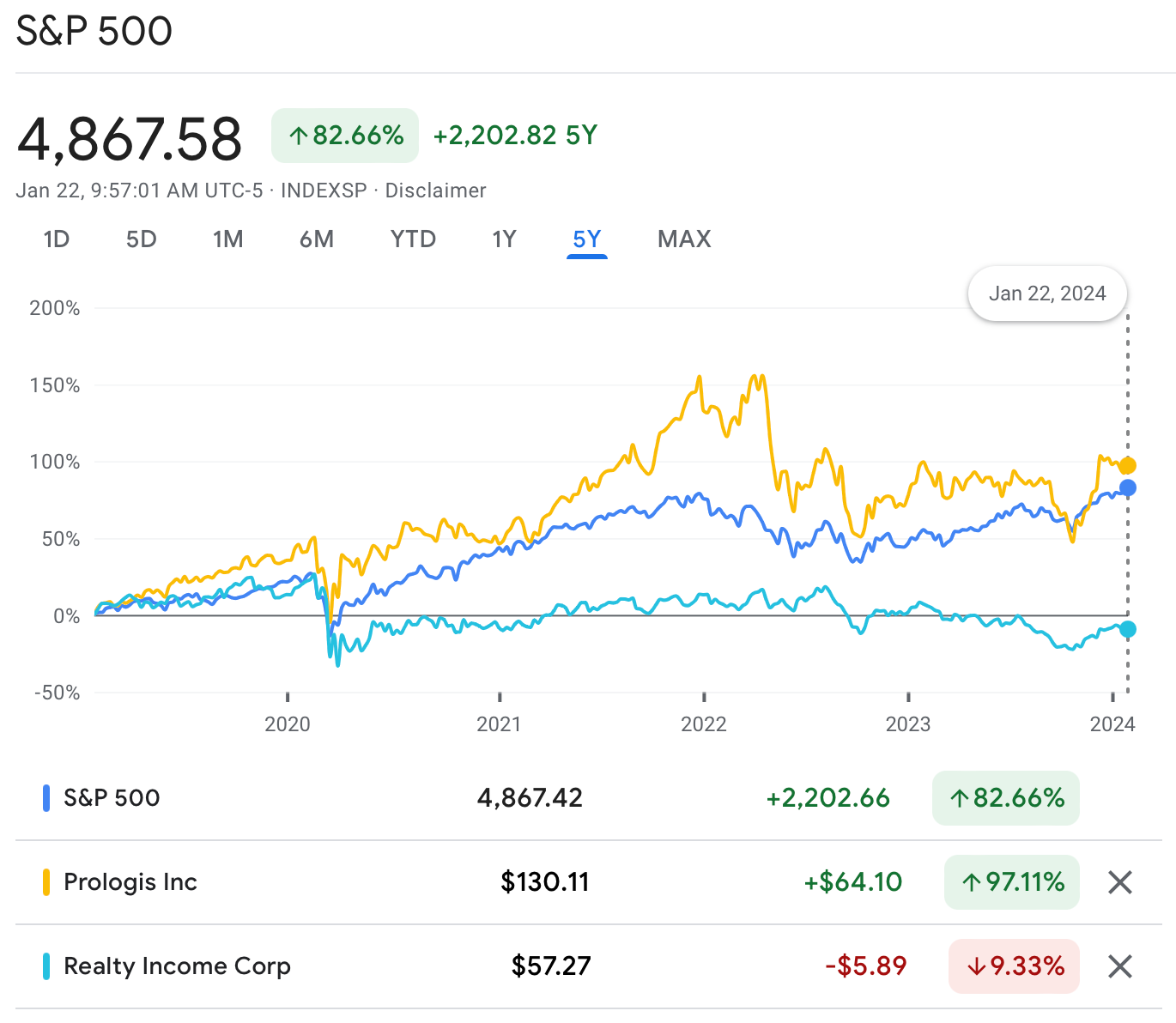Click the 4,867.58 index value
This screenshot has height=1023, width=1176.
pyautogui.click(x=130, y=139)
